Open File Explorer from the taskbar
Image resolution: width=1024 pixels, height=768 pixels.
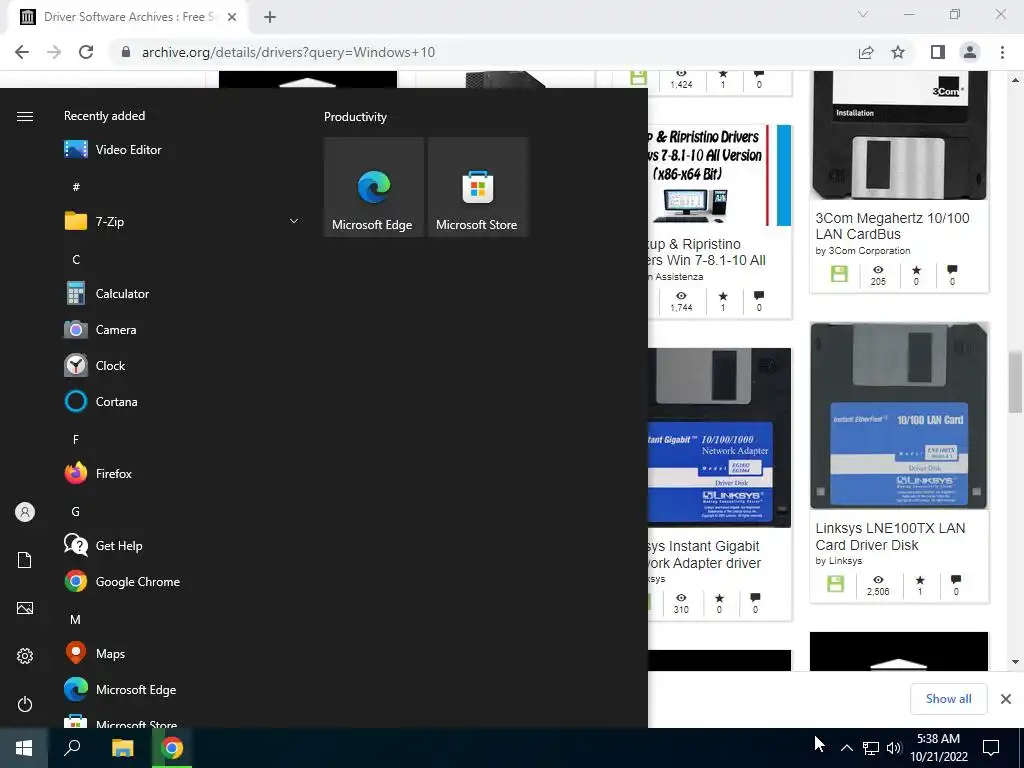click(122, 748)
